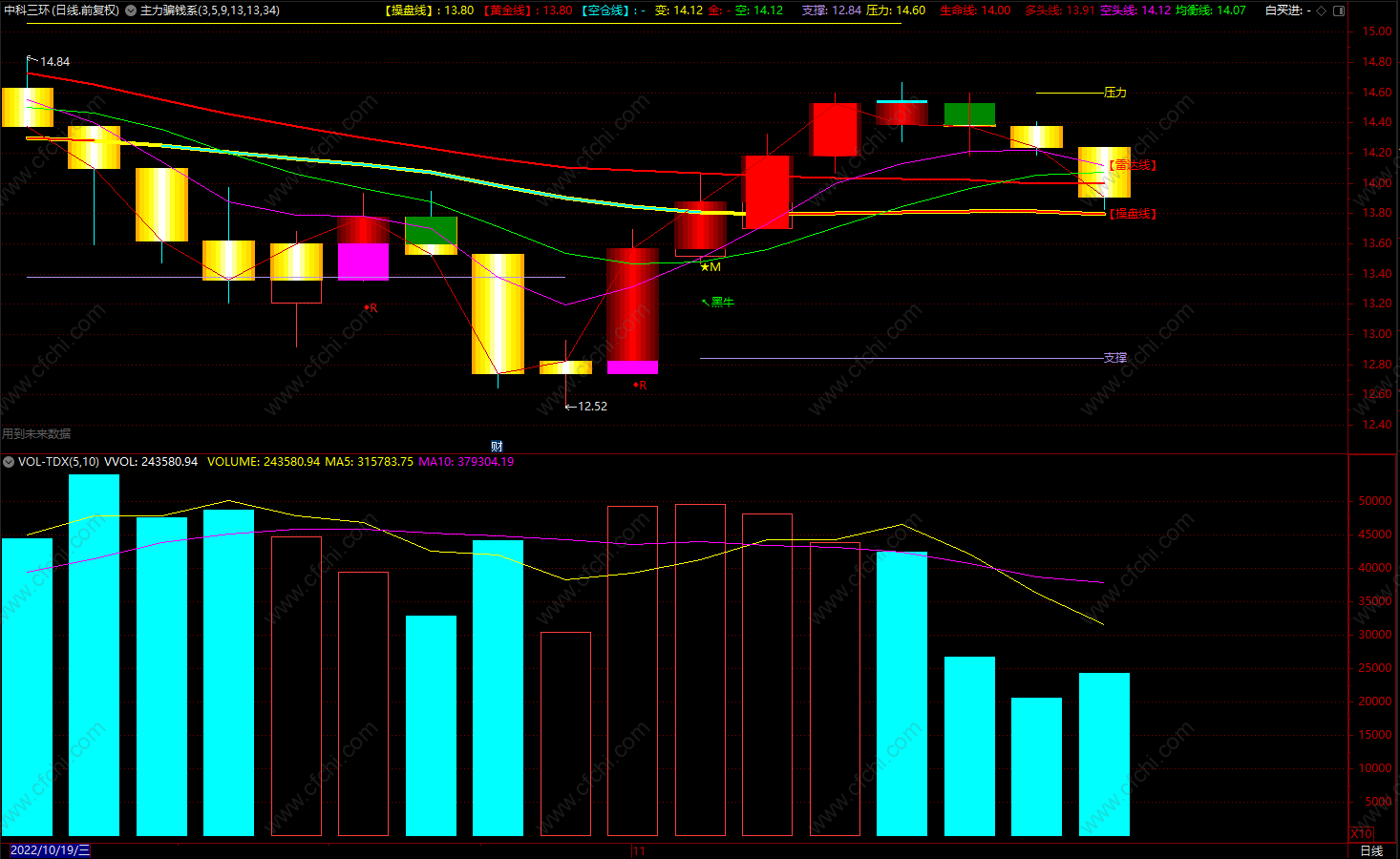Click the 12.52 low price label

[x=592, y=407]
